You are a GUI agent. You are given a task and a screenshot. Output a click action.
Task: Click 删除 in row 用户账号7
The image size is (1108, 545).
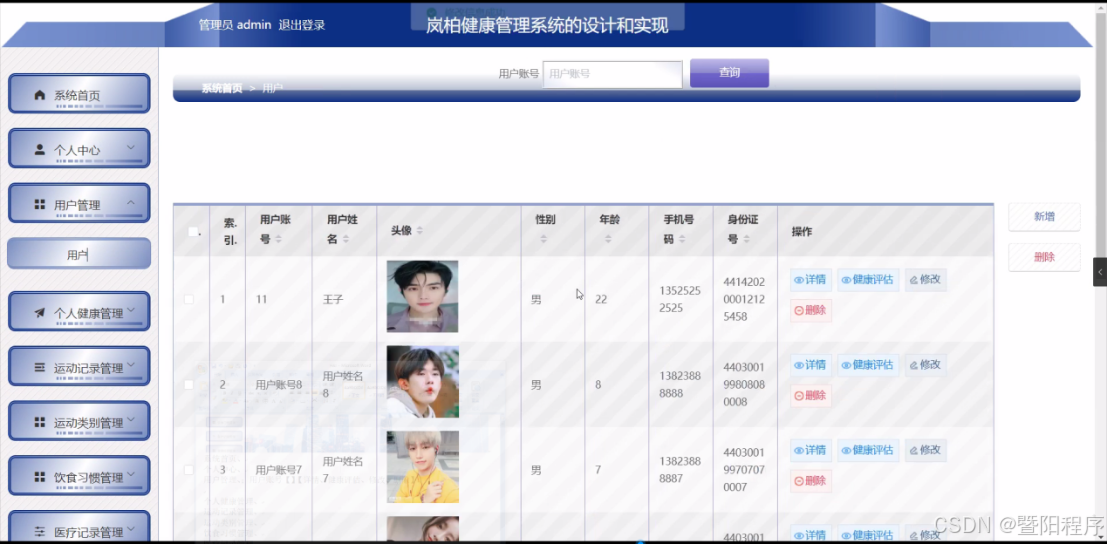(811, 481)
